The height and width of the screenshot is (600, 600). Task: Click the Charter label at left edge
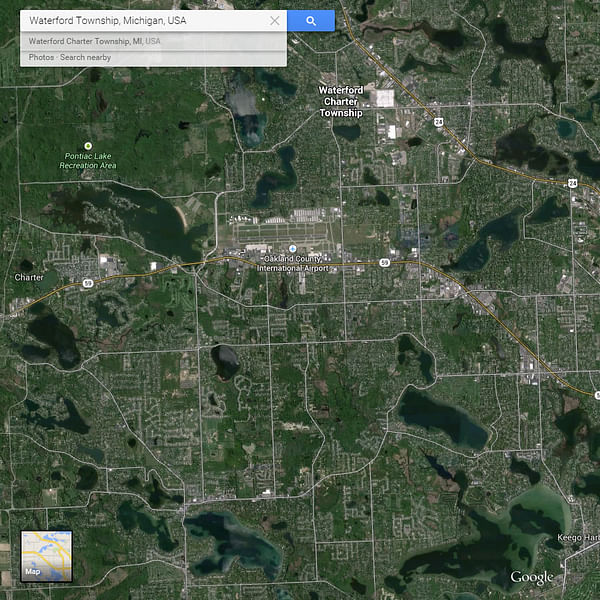[29, 277]
